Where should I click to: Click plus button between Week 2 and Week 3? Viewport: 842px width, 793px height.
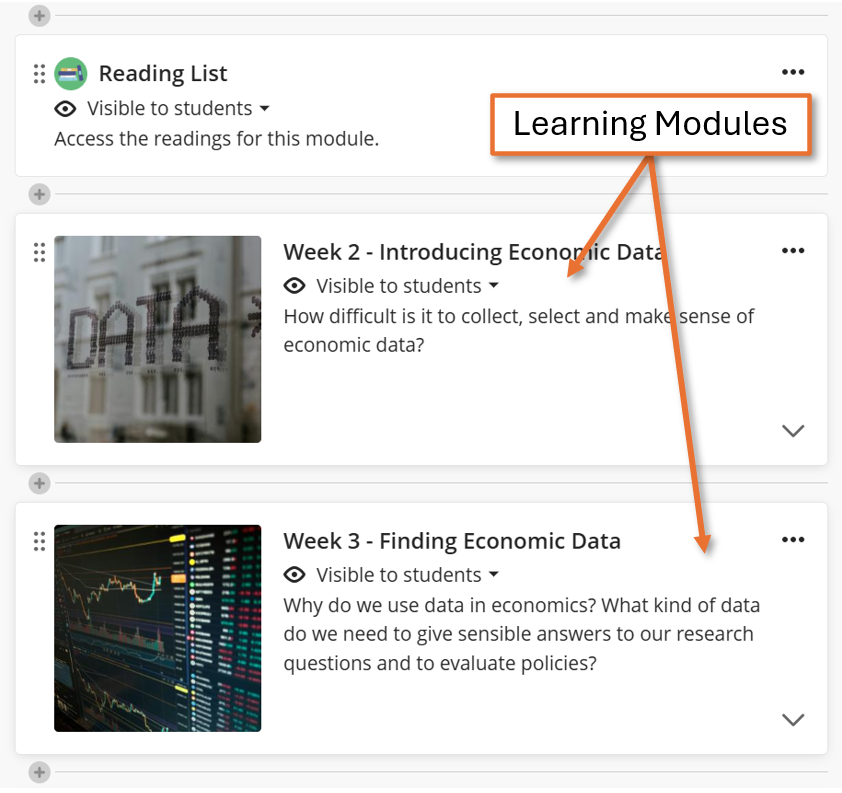[39, 484]
